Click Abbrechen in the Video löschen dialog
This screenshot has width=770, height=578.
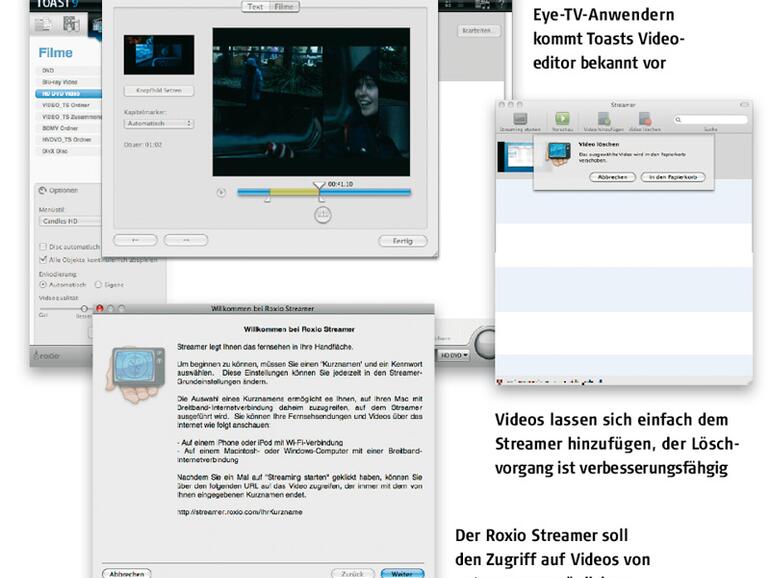coord(612,177)
